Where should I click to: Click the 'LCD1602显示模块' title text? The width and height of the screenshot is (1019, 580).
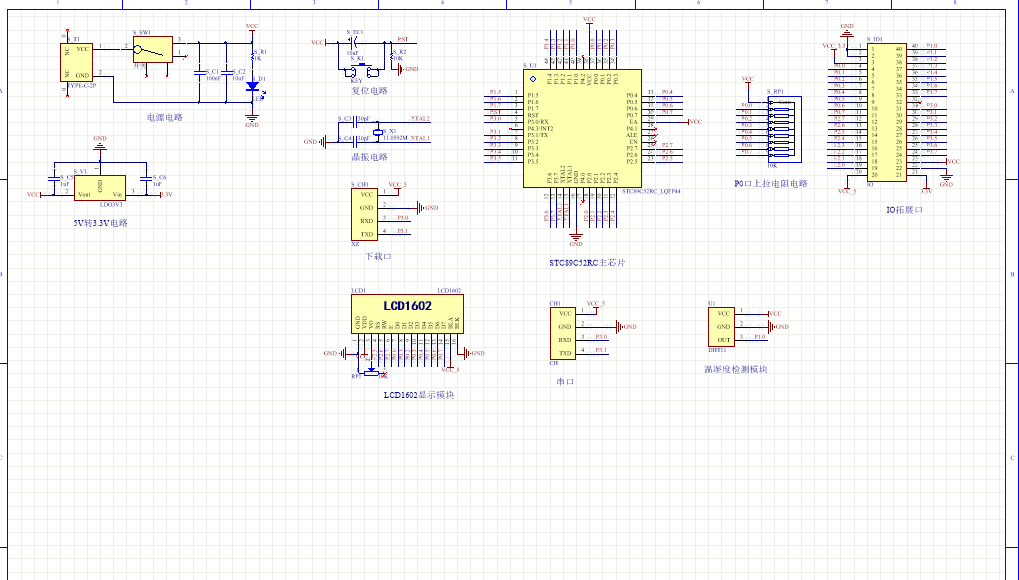(x=419, y=395)
